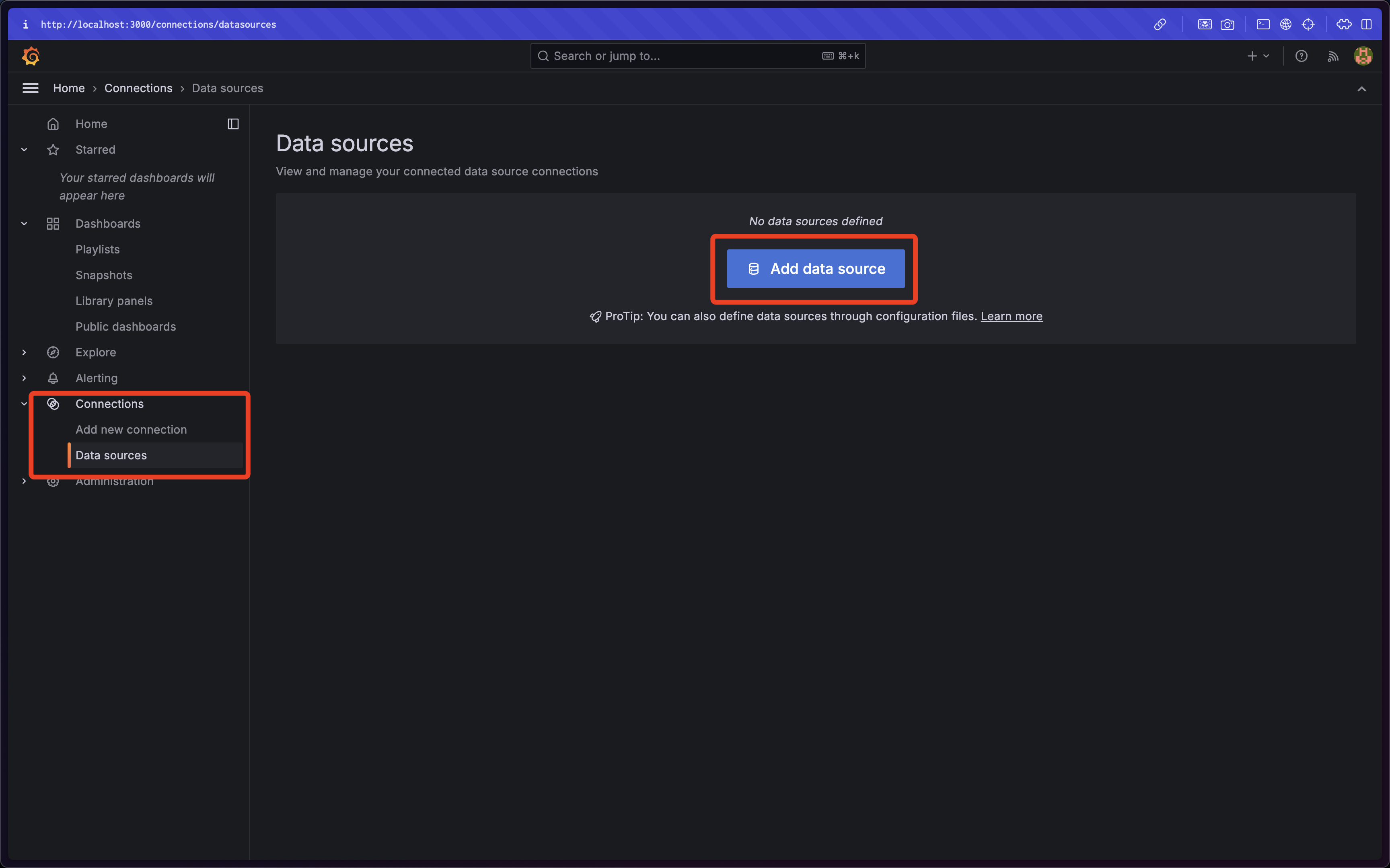Expand the Explore section
This screenshot has width=1390, height=868.
24,352
